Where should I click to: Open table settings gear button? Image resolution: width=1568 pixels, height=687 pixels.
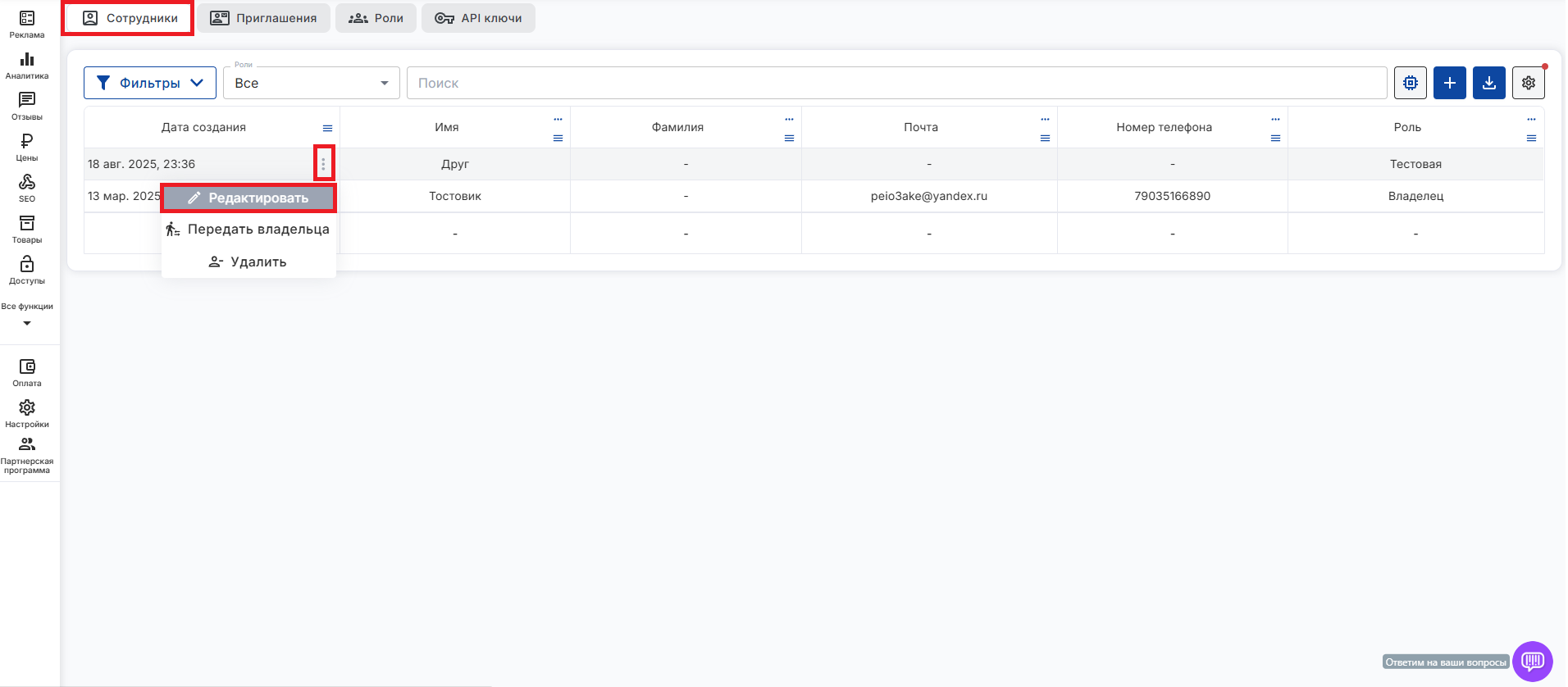tap(1528, 83)
